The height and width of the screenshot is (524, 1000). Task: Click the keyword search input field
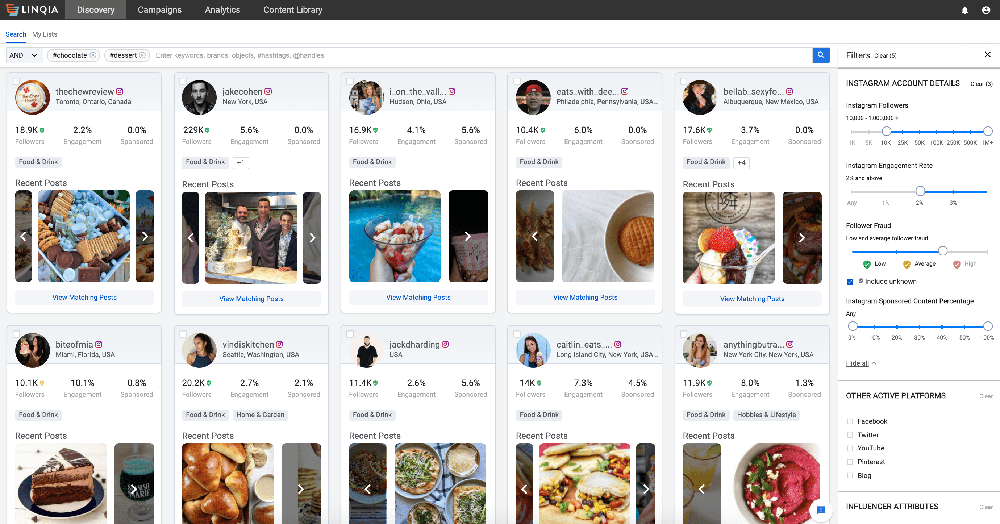(482, 55)
